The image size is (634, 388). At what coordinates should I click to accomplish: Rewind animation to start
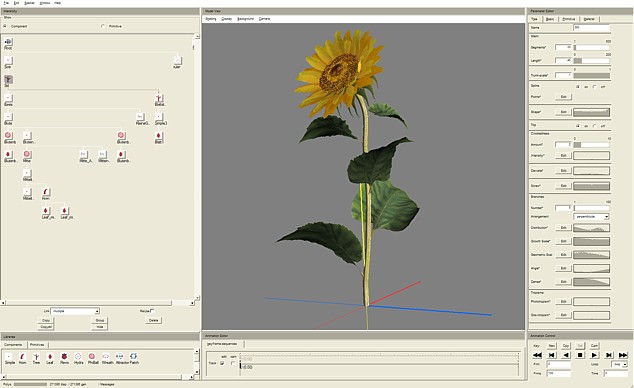(537, 355)
